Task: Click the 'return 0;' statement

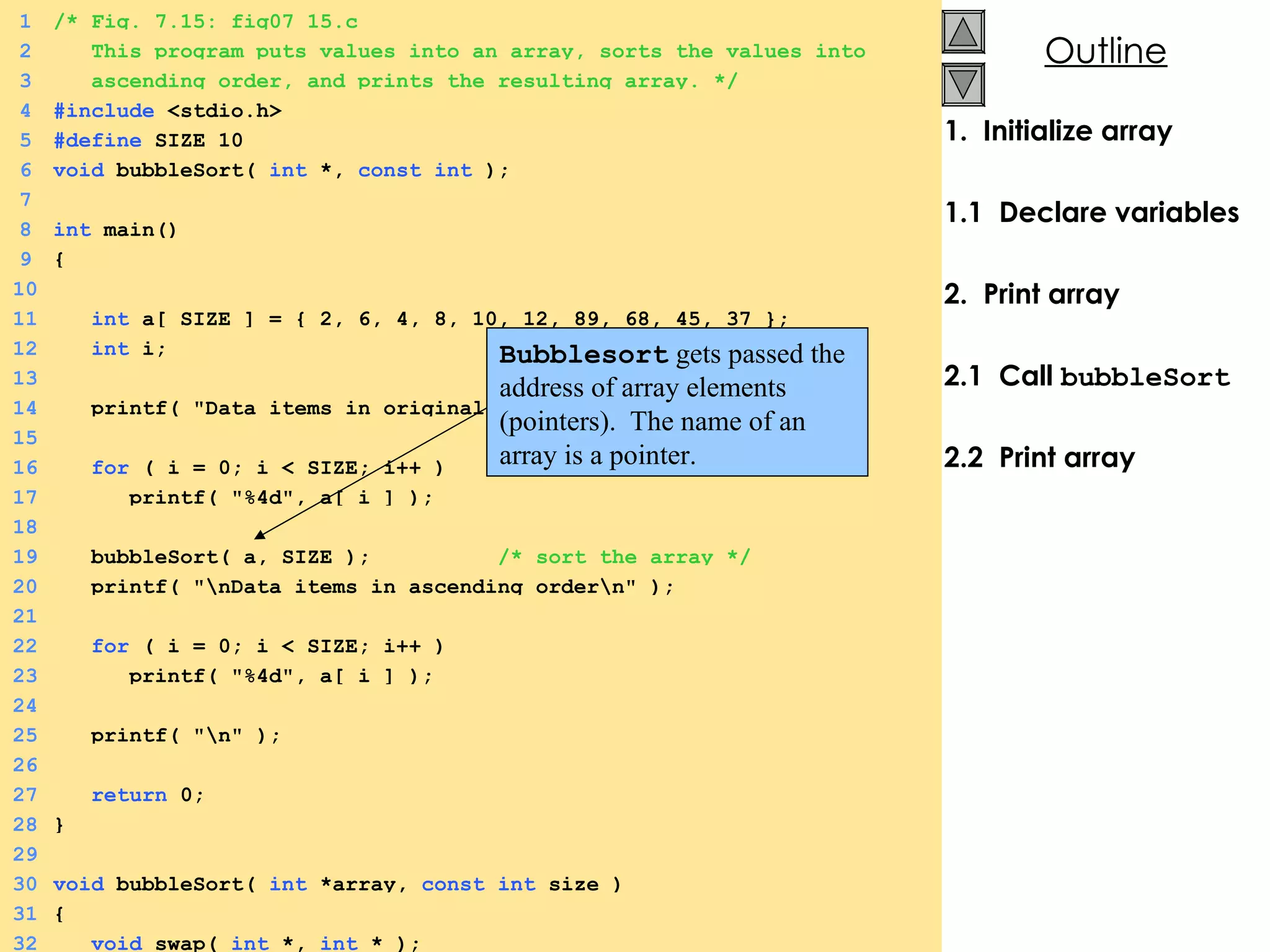Action: (148, 795)
